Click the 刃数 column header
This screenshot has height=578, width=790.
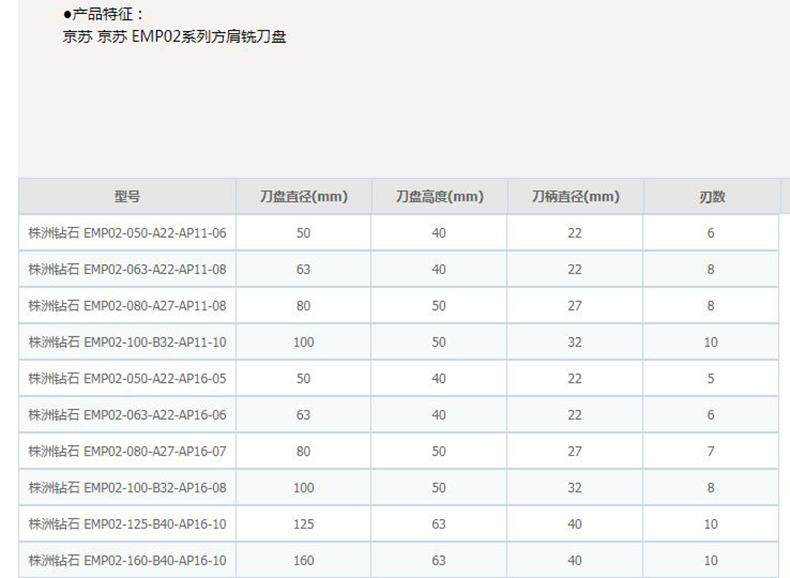pyautogui.click(x=711, y=196)
